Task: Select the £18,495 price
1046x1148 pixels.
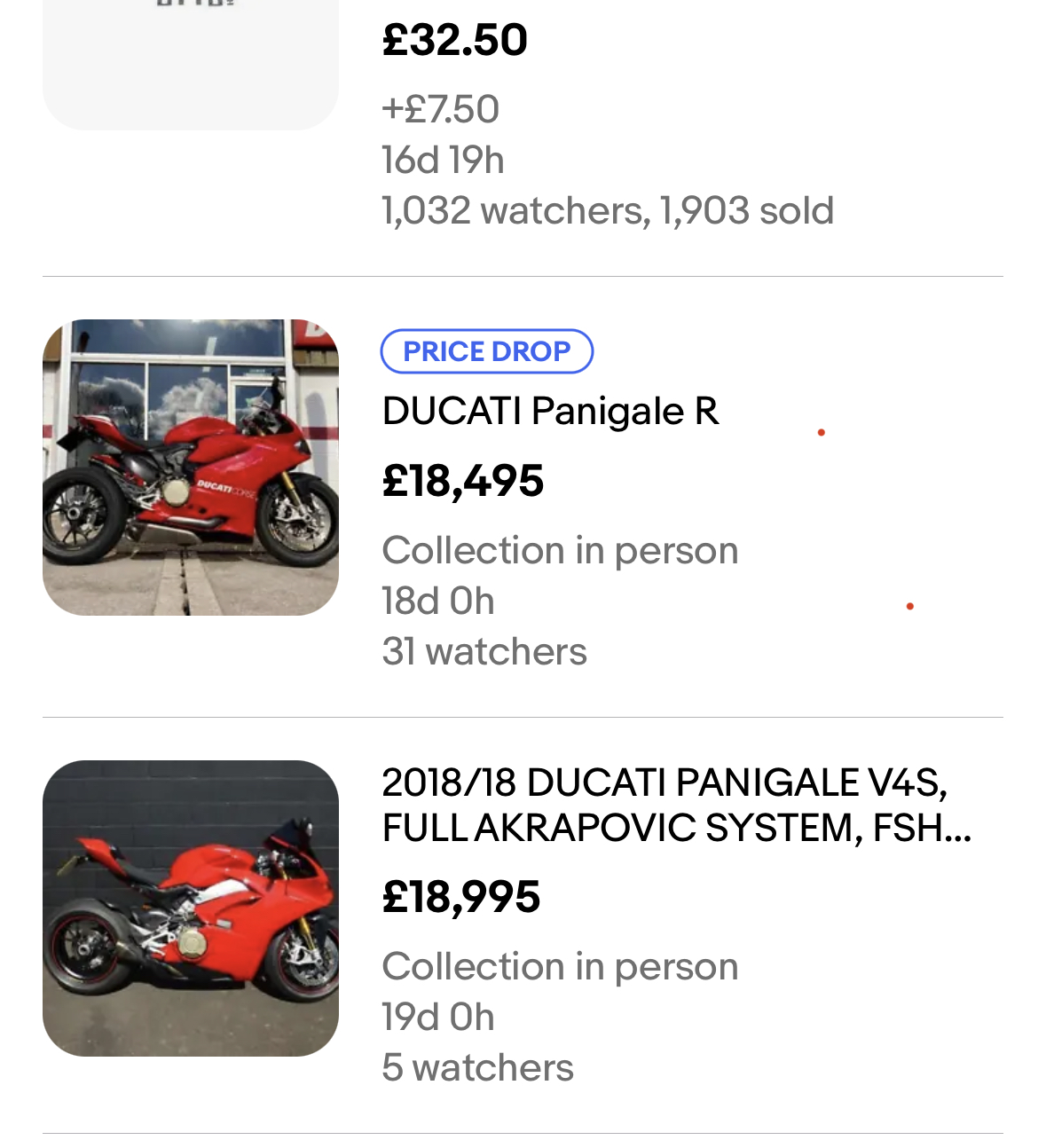Action: click(x=462, y=481)
